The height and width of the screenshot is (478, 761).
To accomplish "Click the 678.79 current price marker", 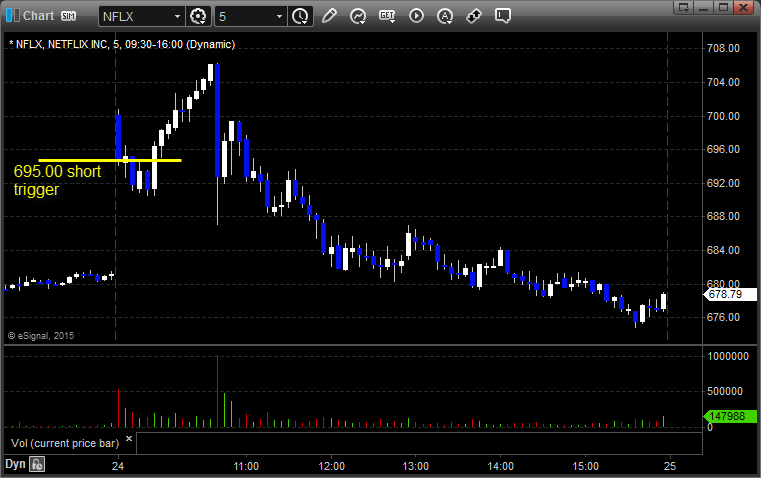I will tap(722, 295).
